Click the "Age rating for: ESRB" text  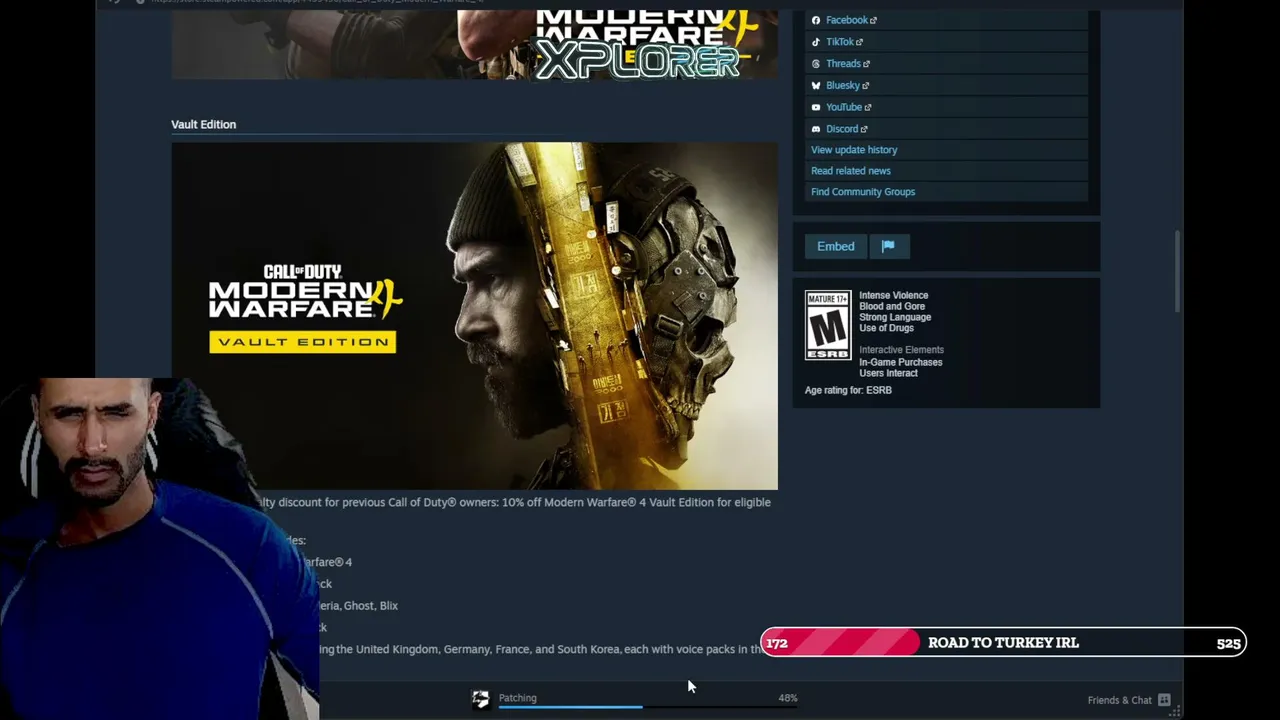848,390
